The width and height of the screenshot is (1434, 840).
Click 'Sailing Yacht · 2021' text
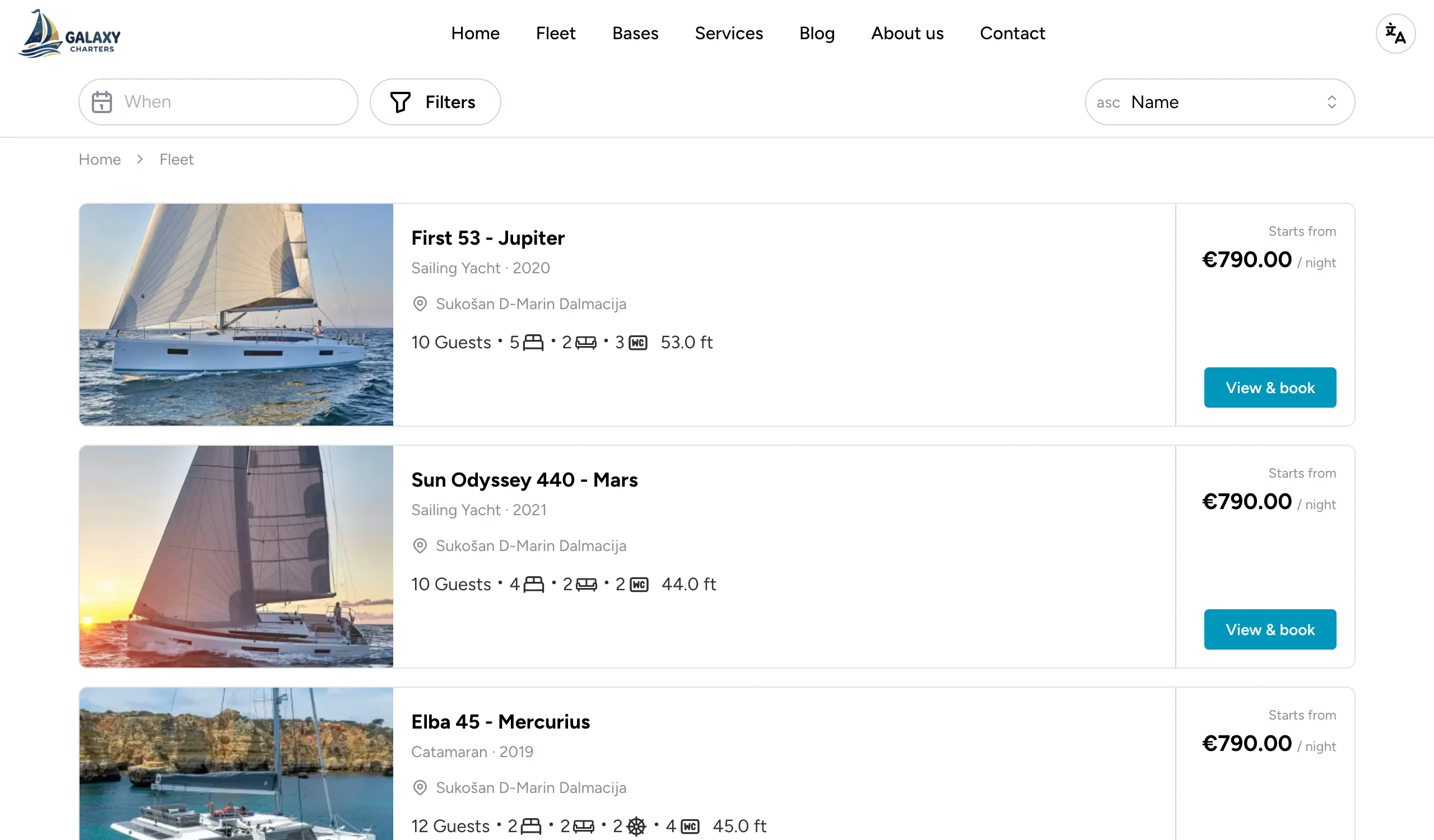(478, 509)
